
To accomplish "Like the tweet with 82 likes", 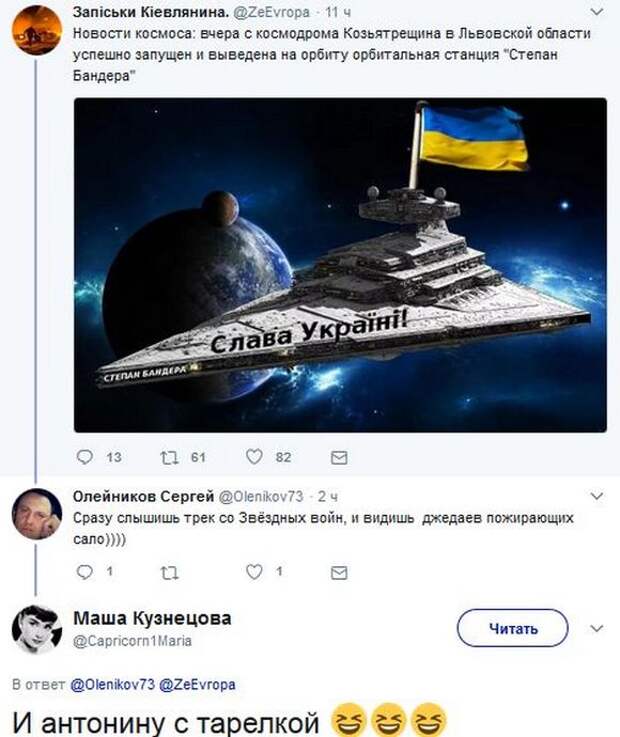I will click(x=254, y=457).
